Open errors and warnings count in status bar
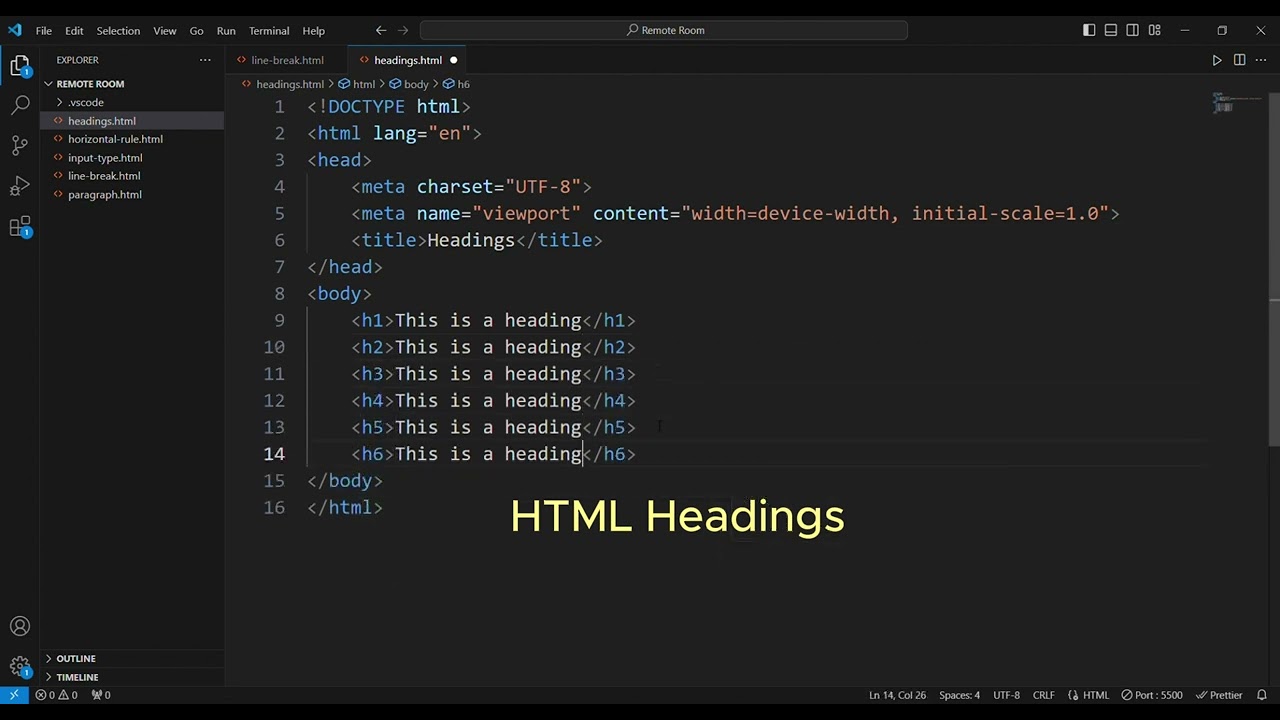 tap(56, 695)
